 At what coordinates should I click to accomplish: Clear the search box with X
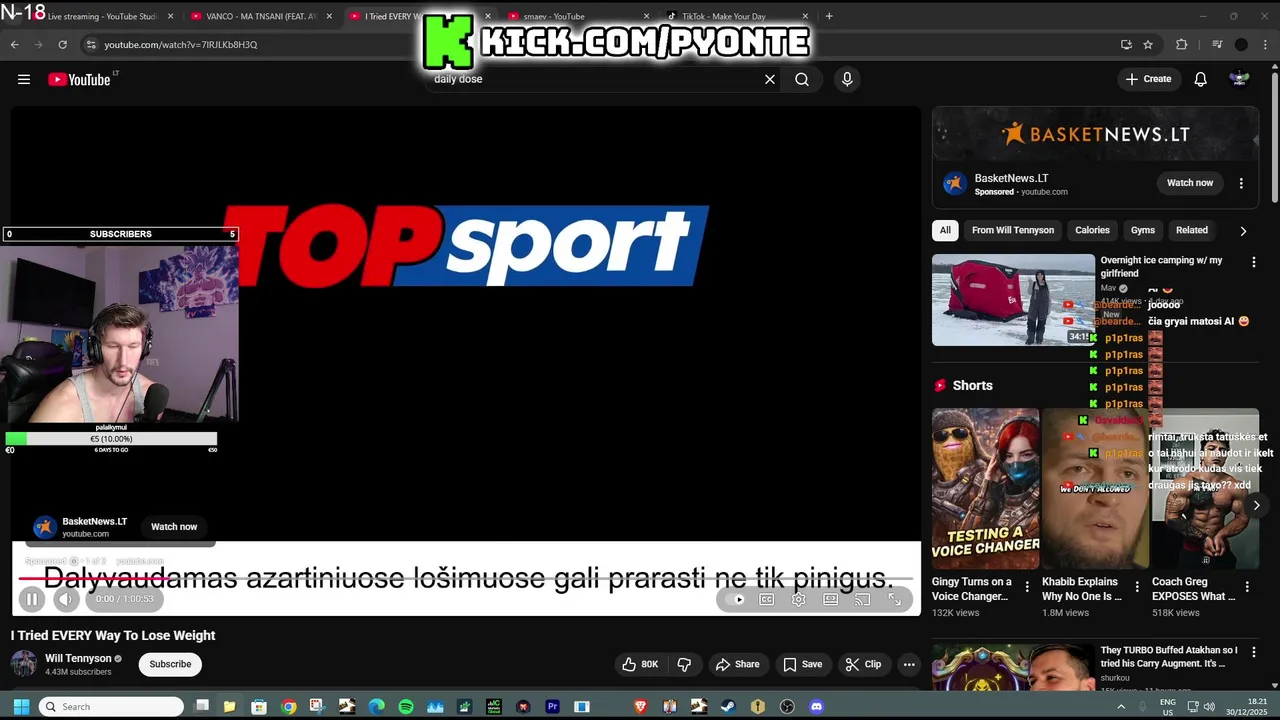tap(769, 79)
